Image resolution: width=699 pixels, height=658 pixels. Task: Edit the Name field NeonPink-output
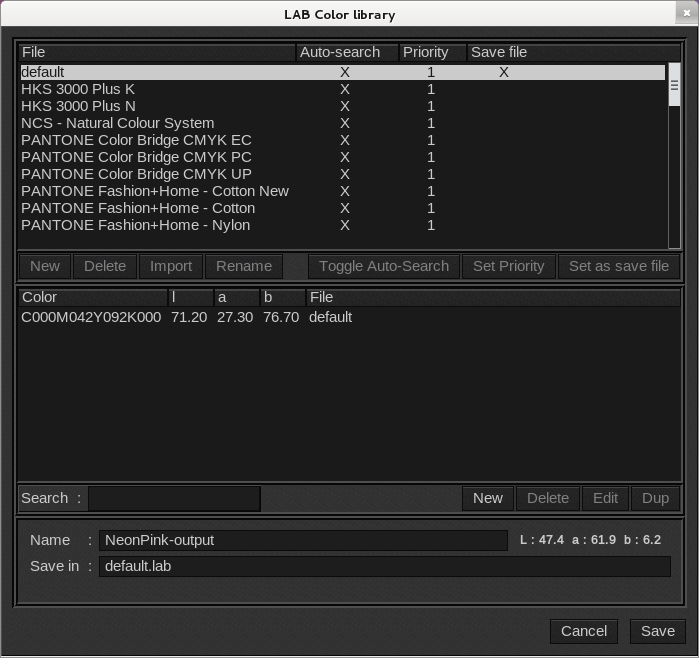click(303, 540)
